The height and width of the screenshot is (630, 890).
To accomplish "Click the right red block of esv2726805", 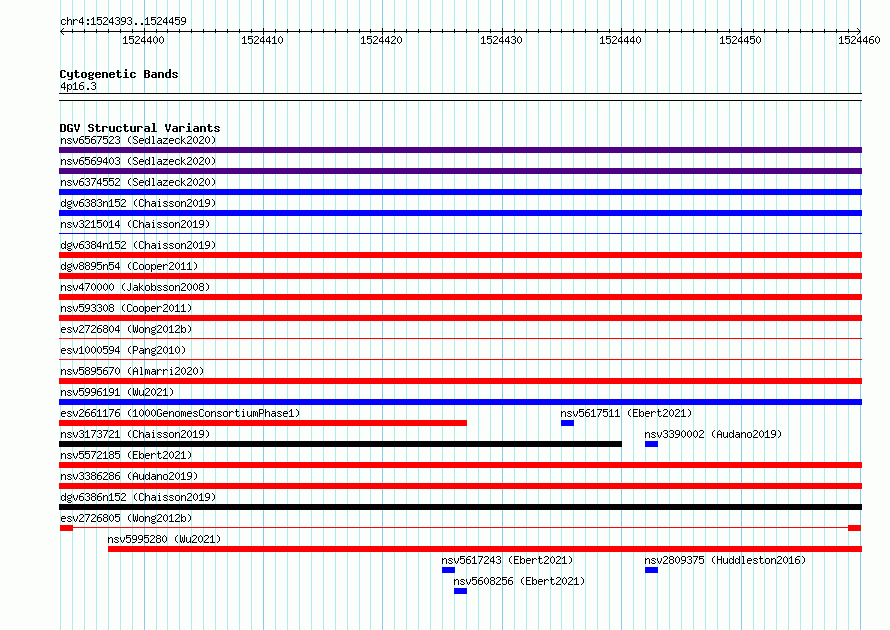I will point(855,528).
